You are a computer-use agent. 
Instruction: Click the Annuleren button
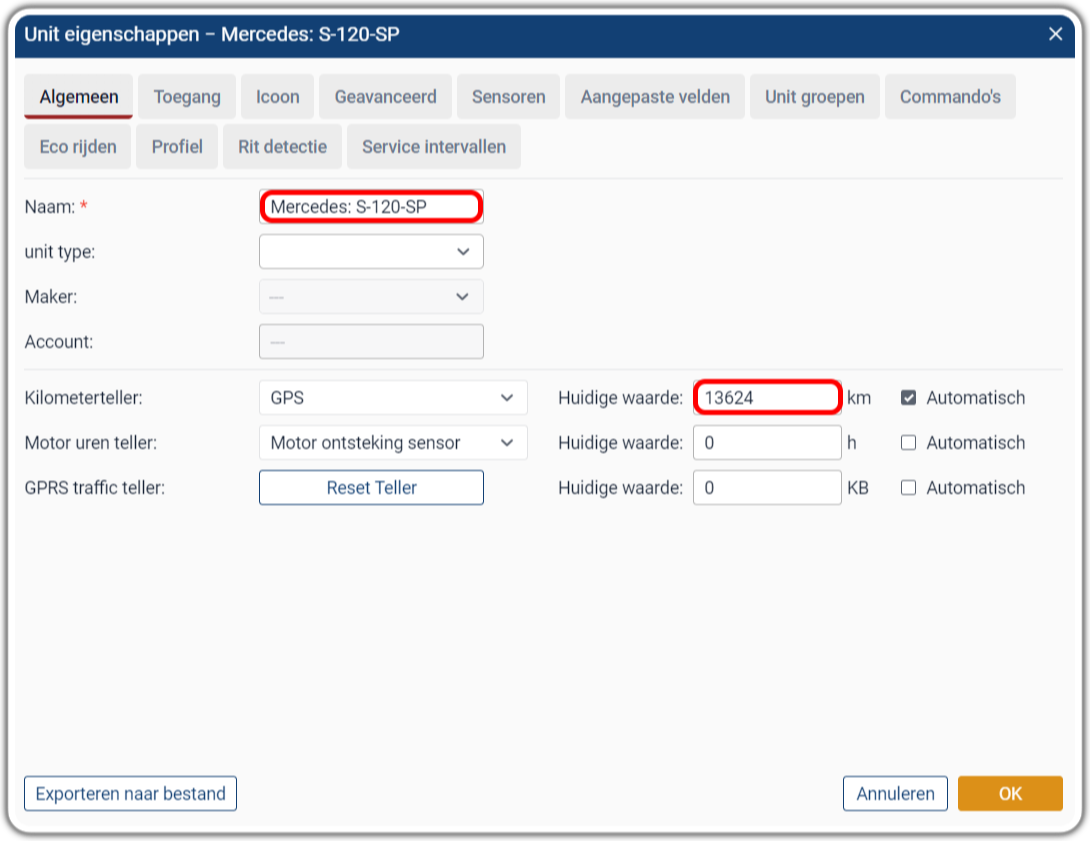tap(895, 794)
